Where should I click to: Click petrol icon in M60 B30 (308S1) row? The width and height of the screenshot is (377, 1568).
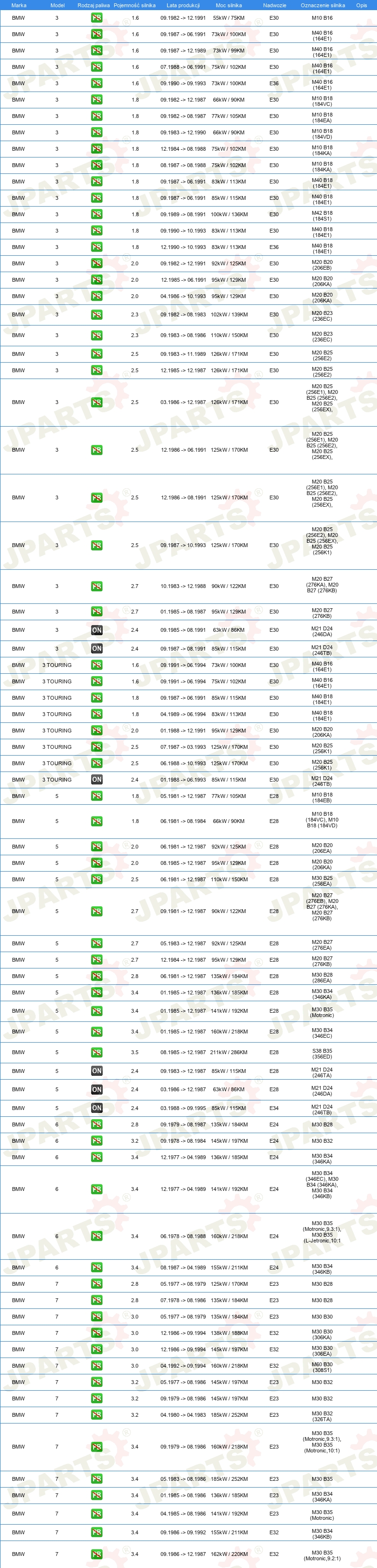pos(97,1366)
